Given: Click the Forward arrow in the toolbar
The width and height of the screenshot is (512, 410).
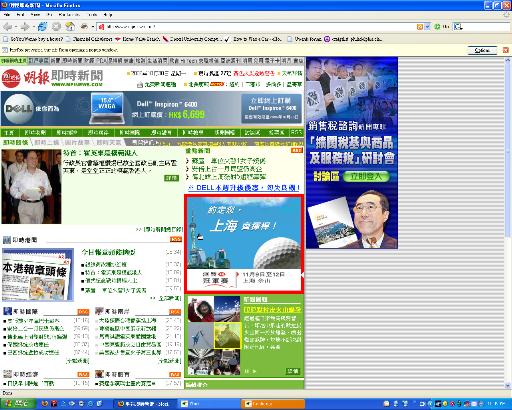Looking at the screenshot, I should (x=24, y=27).
